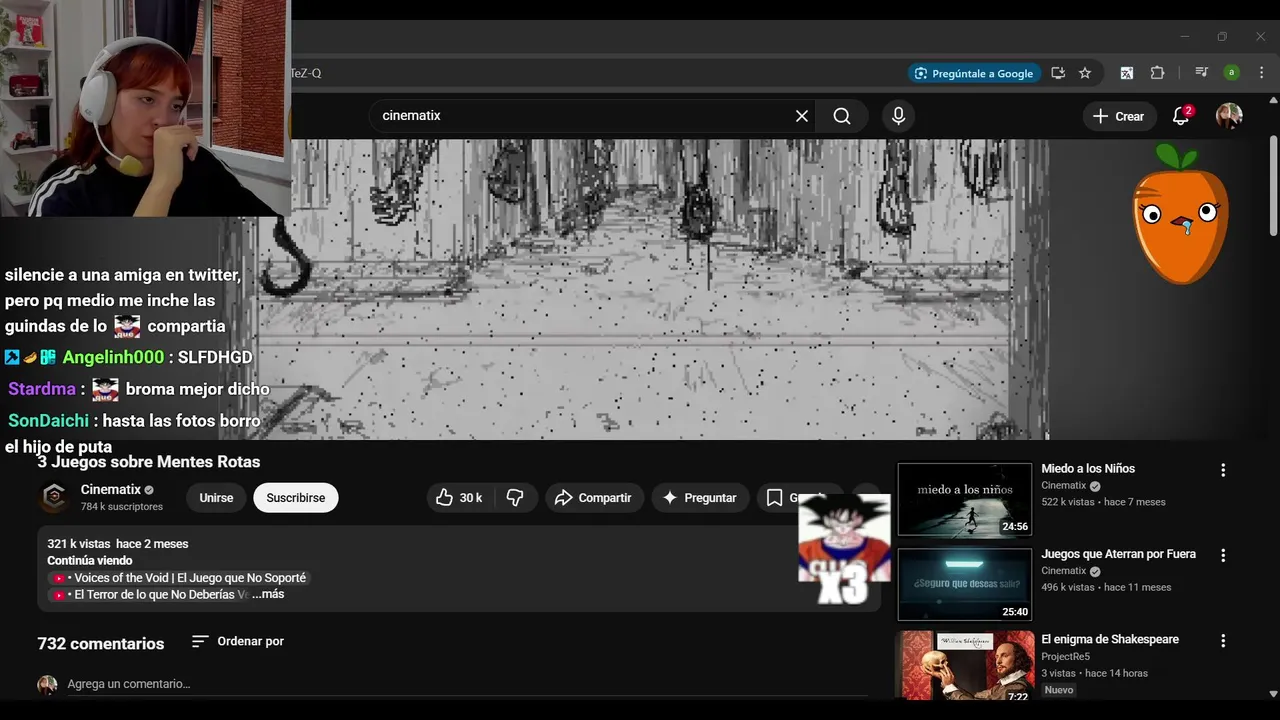
Task: Open the Chrome profile avatar 'a'
Action: tap(1232, 73)
